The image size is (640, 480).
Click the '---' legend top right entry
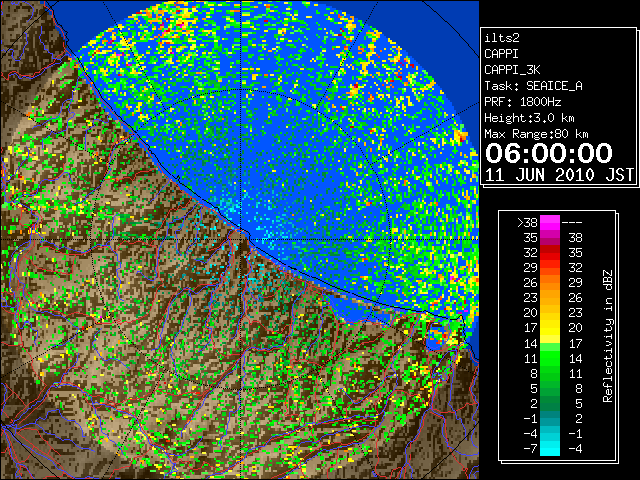pyautogui.click(x=572, y=223)
